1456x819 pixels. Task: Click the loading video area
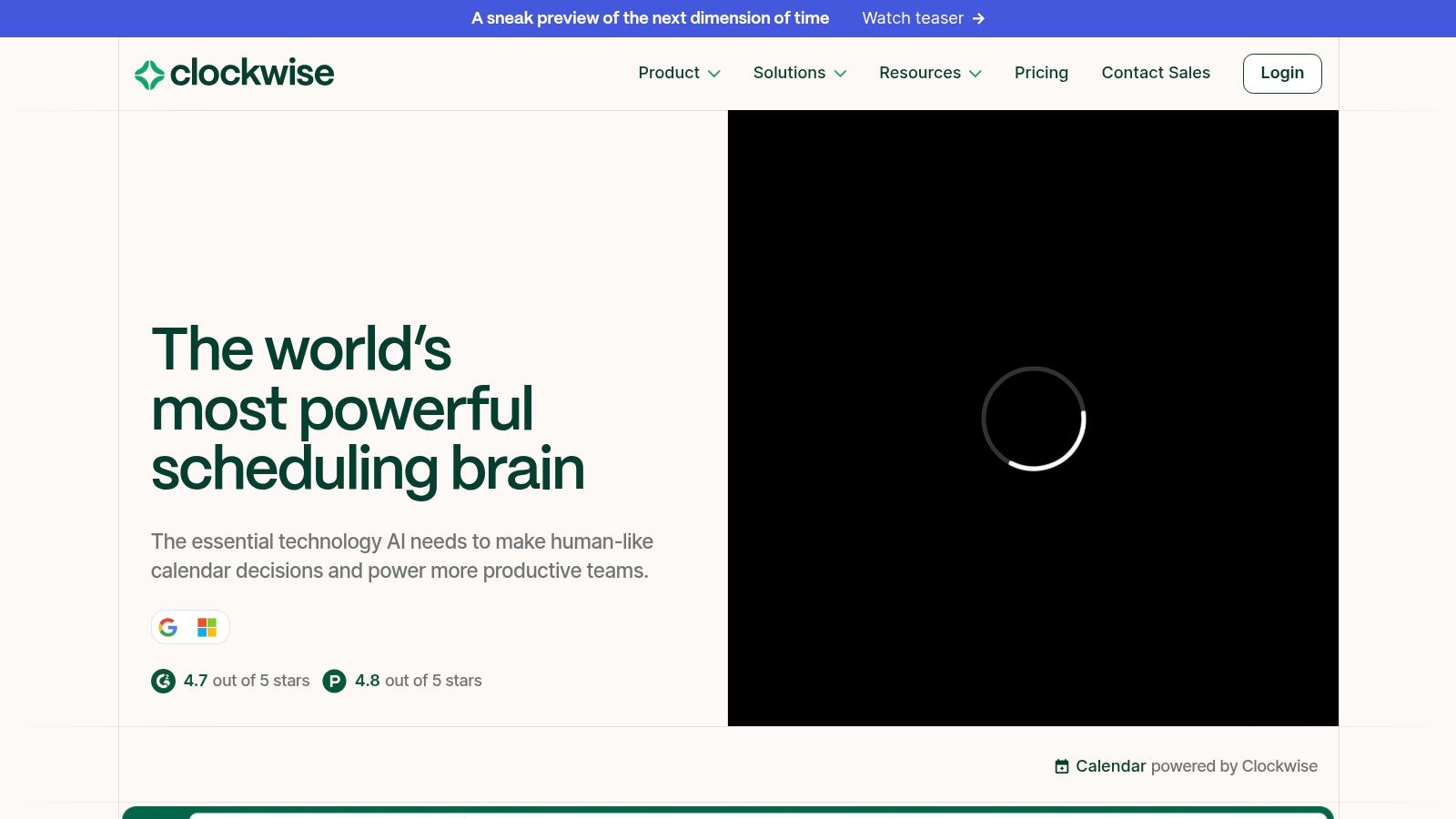pos(1033,419)
